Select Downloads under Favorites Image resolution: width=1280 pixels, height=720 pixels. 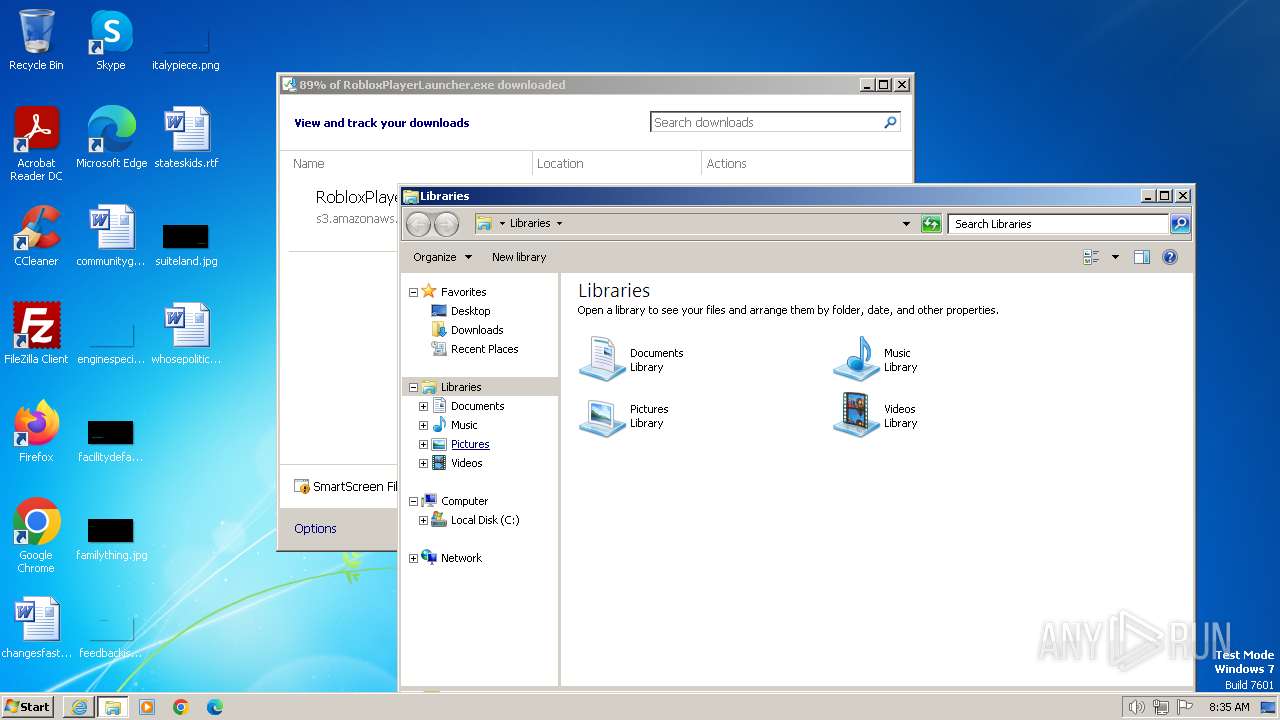click(477, 330)
